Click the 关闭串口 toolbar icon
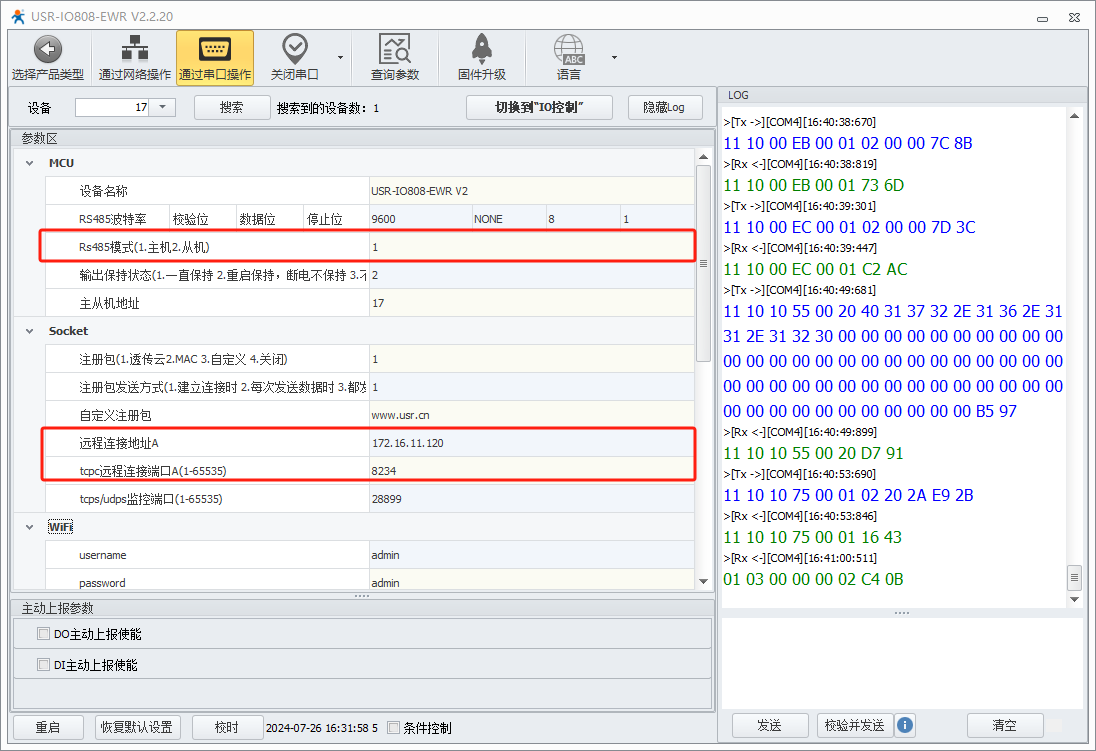Viewport: 1096px width, 751px height. coord(294,49)
